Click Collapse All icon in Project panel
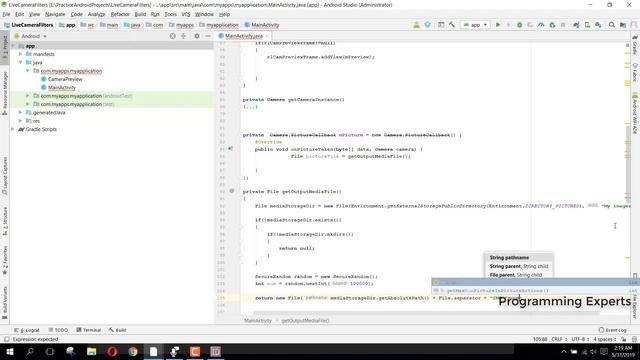This screenshot has width=640, height=360. (x=183, y=36)
